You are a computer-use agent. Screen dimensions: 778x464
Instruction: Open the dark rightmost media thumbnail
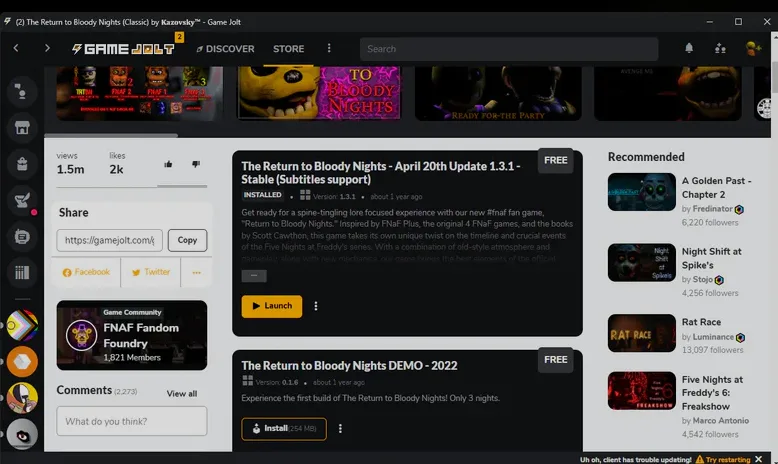[x=668, y=93]
